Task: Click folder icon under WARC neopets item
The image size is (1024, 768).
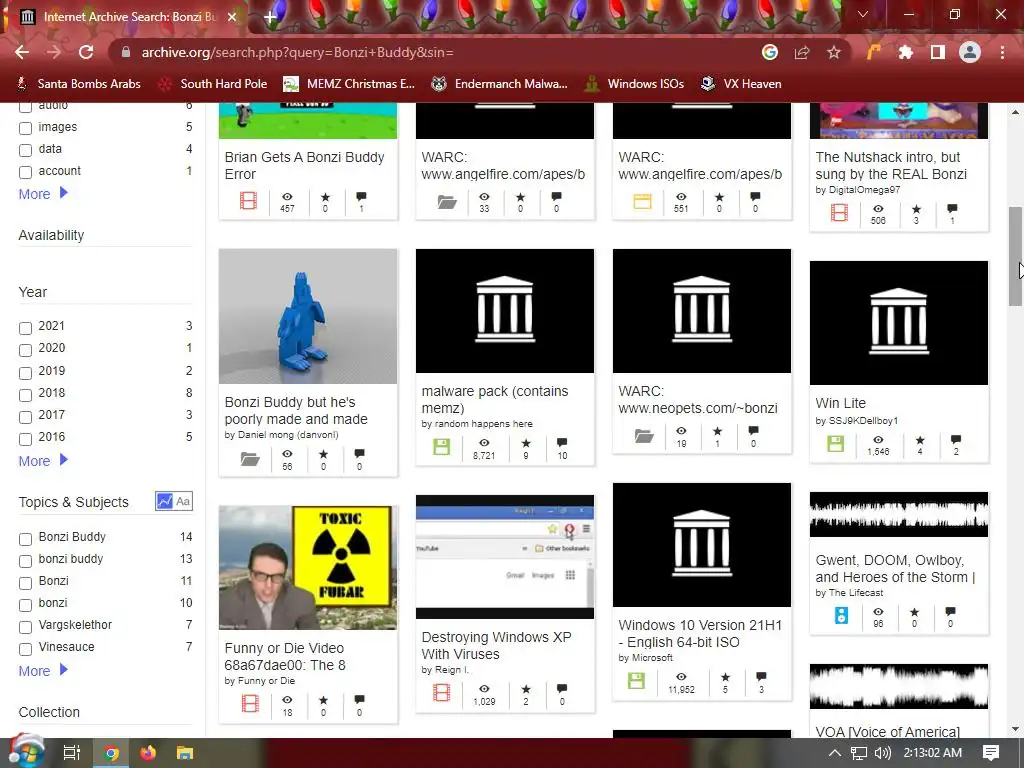Action: click(644, 436)
